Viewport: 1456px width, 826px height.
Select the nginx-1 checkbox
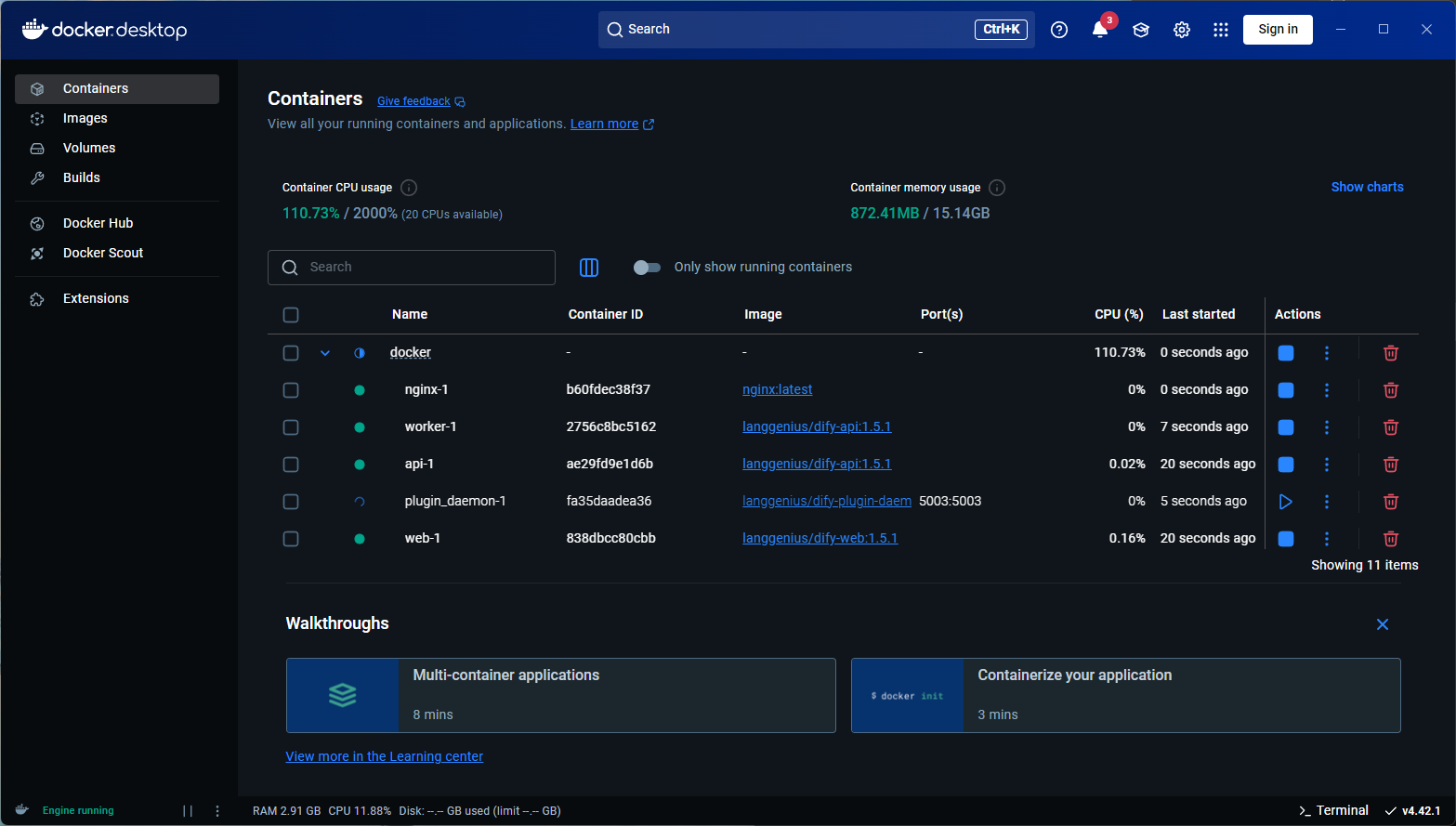pos(291,390)
